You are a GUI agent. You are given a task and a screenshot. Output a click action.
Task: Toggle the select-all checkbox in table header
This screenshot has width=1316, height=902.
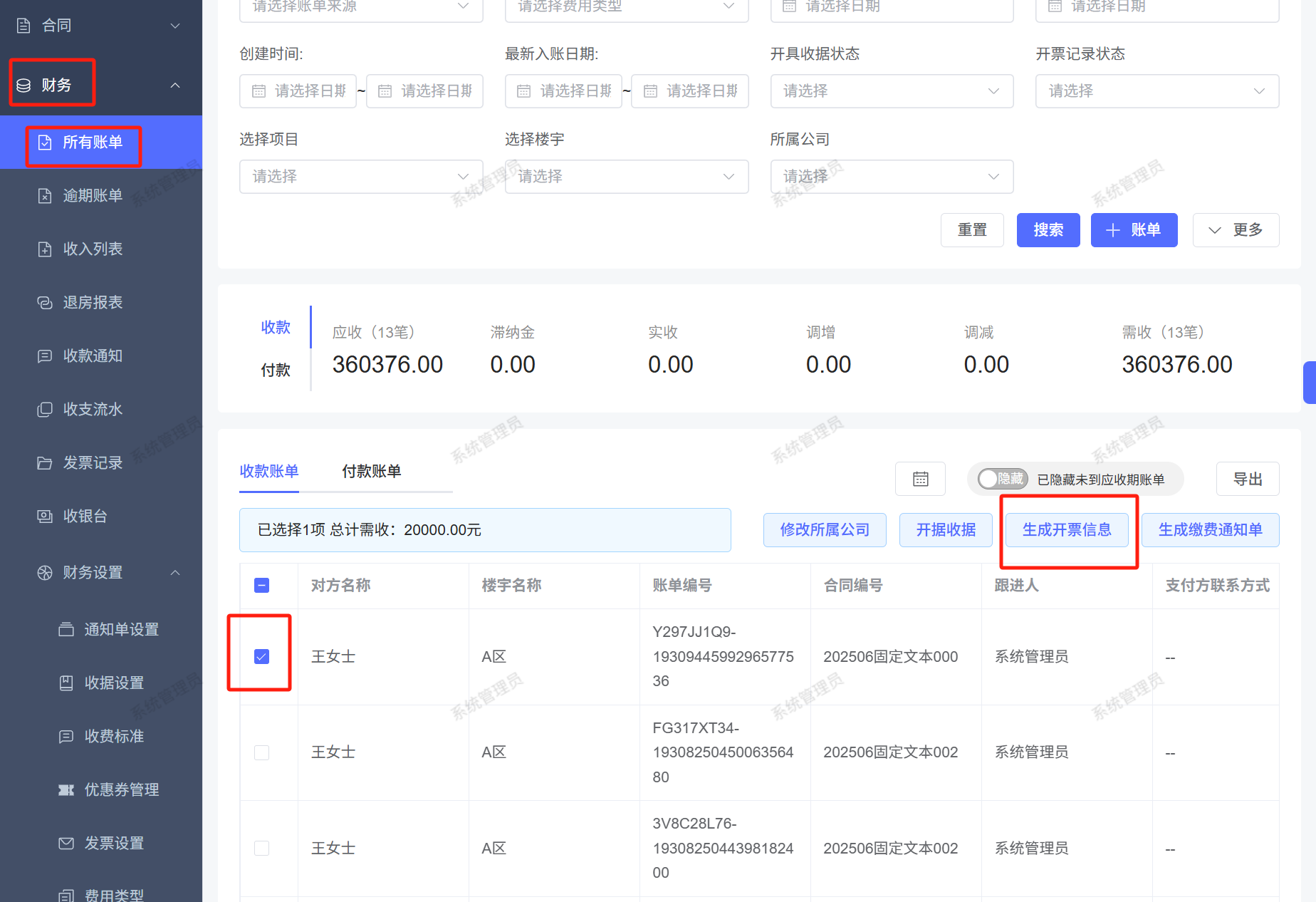[x=261, y=586]
